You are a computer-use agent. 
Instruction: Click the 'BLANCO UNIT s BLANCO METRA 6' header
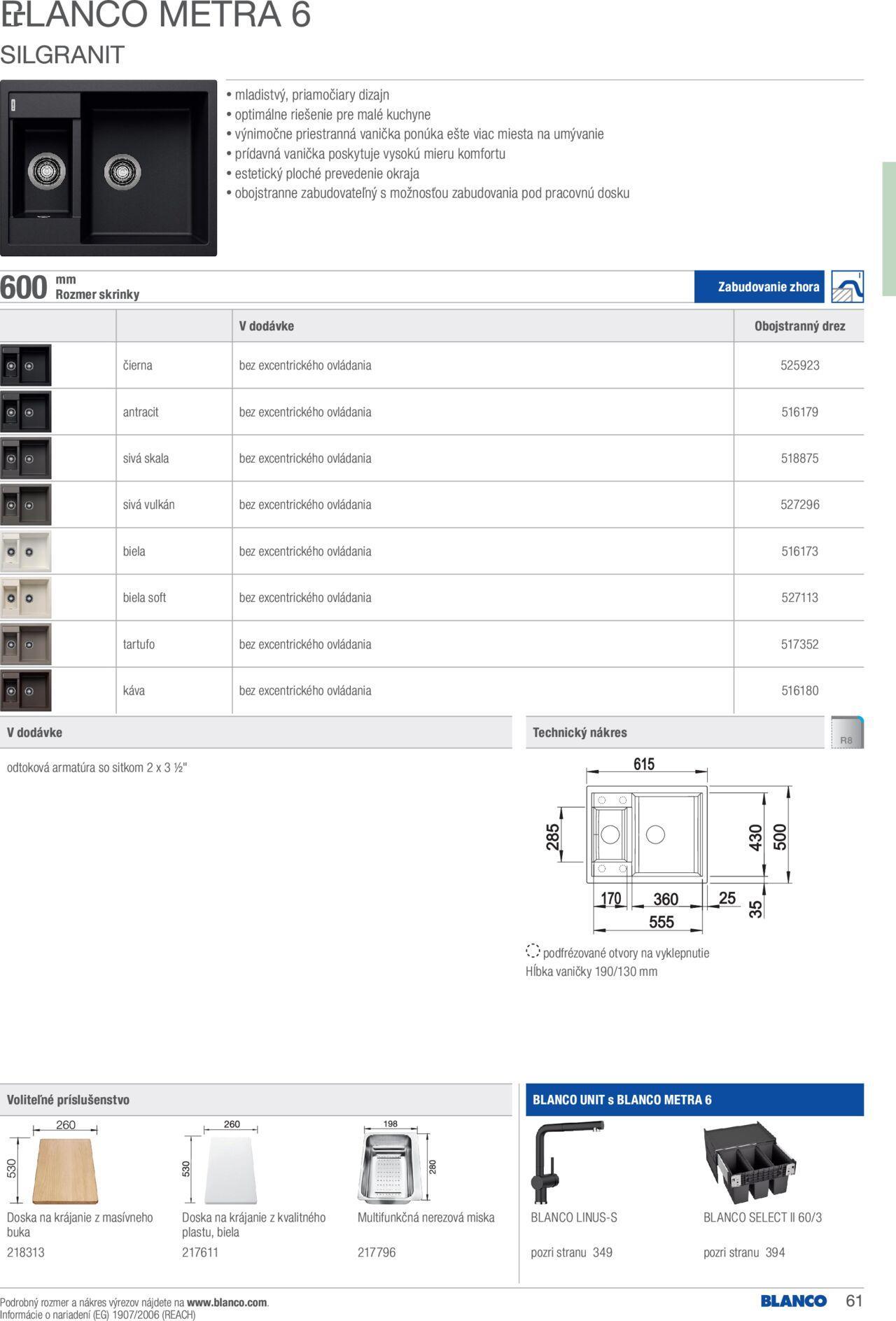click(x=622, y=1100)
